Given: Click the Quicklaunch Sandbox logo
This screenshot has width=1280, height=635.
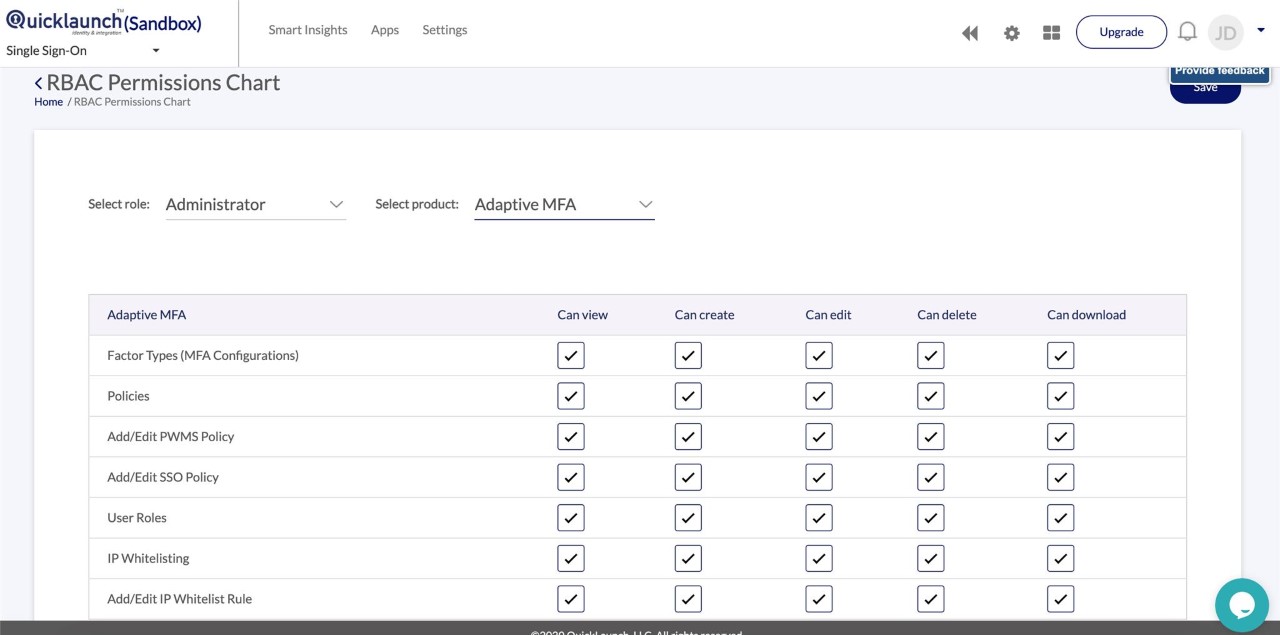Looking at the screenshot, I should [x=104, y=22].
